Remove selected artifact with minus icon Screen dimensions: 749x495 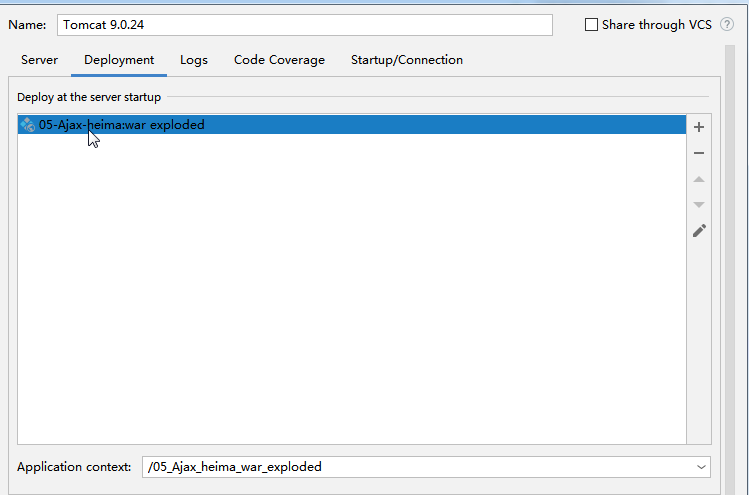(x=699, y=153)
